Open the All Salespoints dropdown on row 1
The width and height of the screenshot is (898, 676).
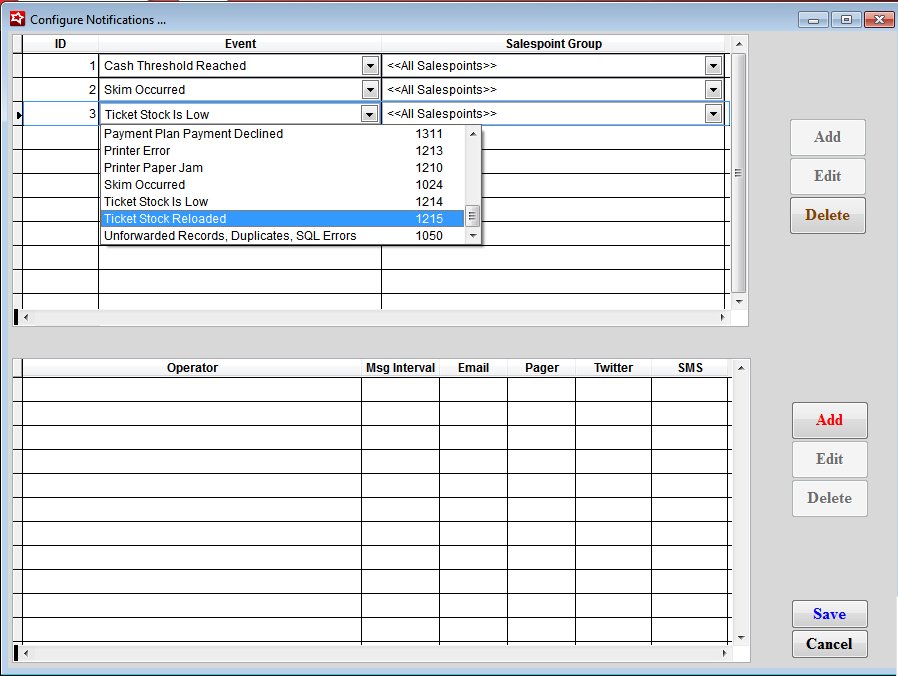tap(714, 65)
